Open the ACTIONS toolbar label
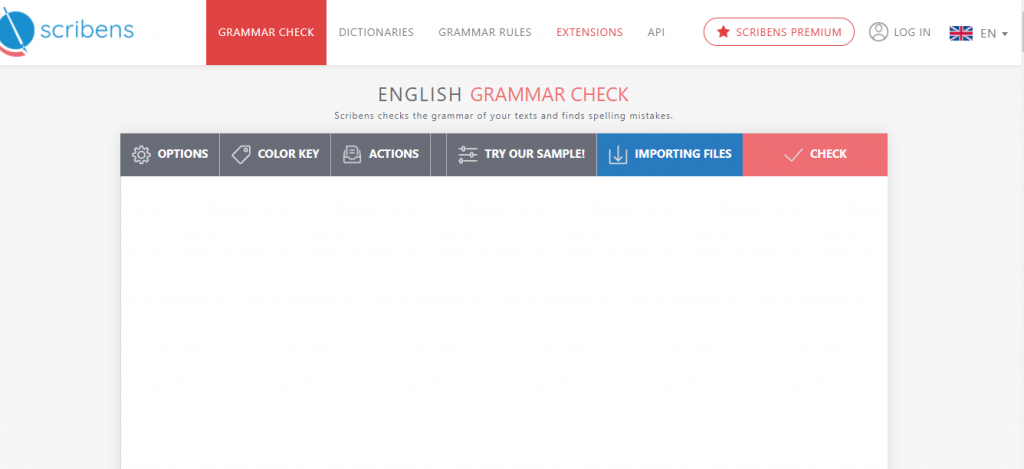 tap(394, 154)
